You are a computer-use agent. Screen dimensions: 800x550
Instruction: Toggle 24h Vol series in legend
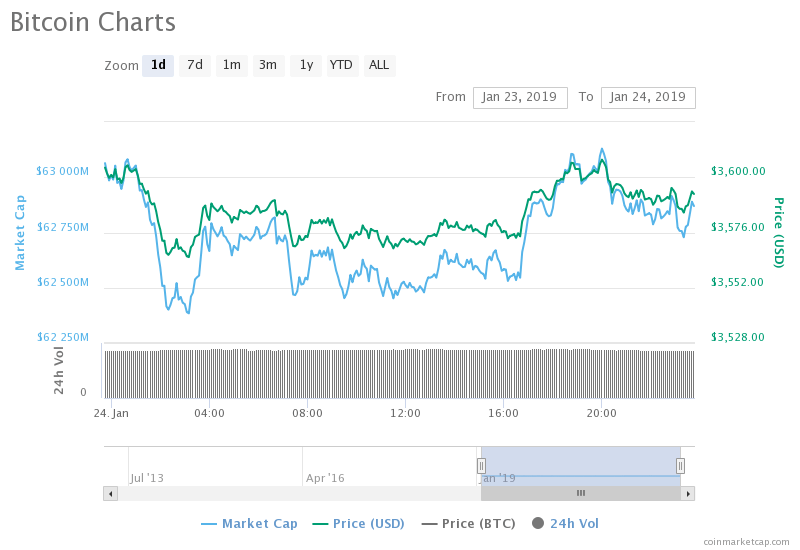coord(566,523)
